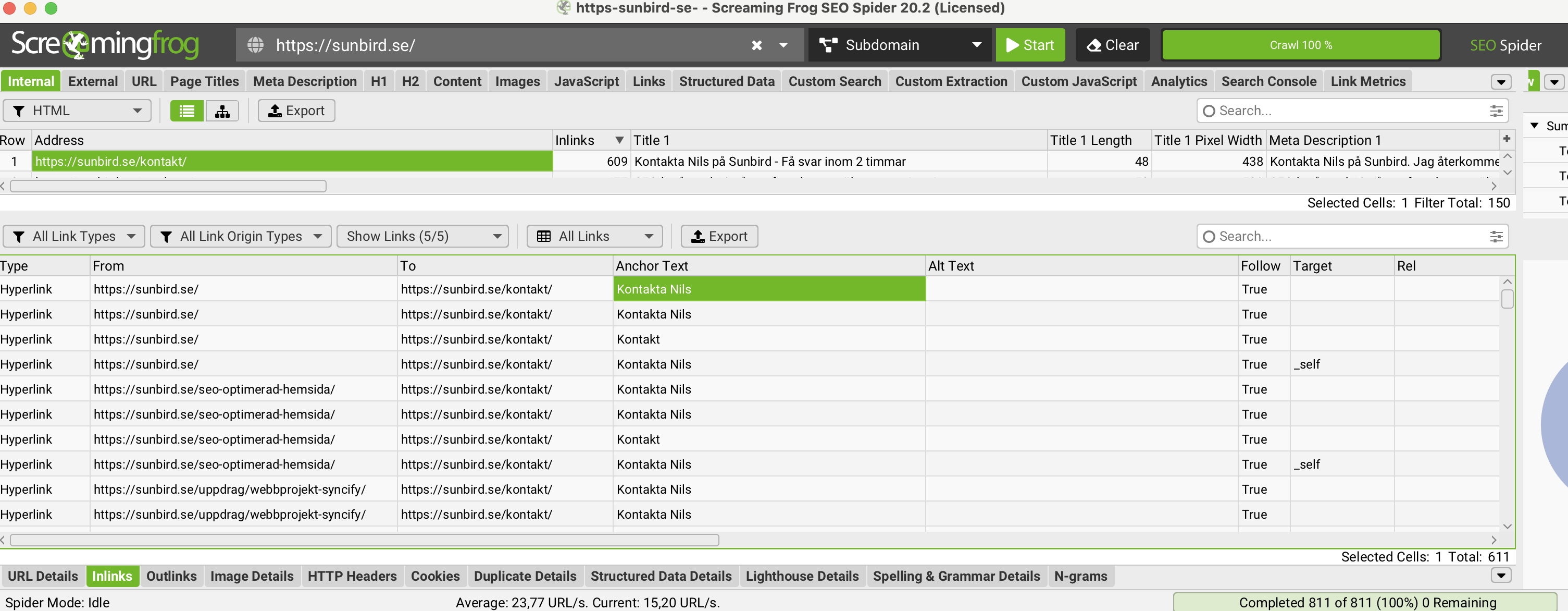Click the Export icon in the top toolbar

[296, 110]
